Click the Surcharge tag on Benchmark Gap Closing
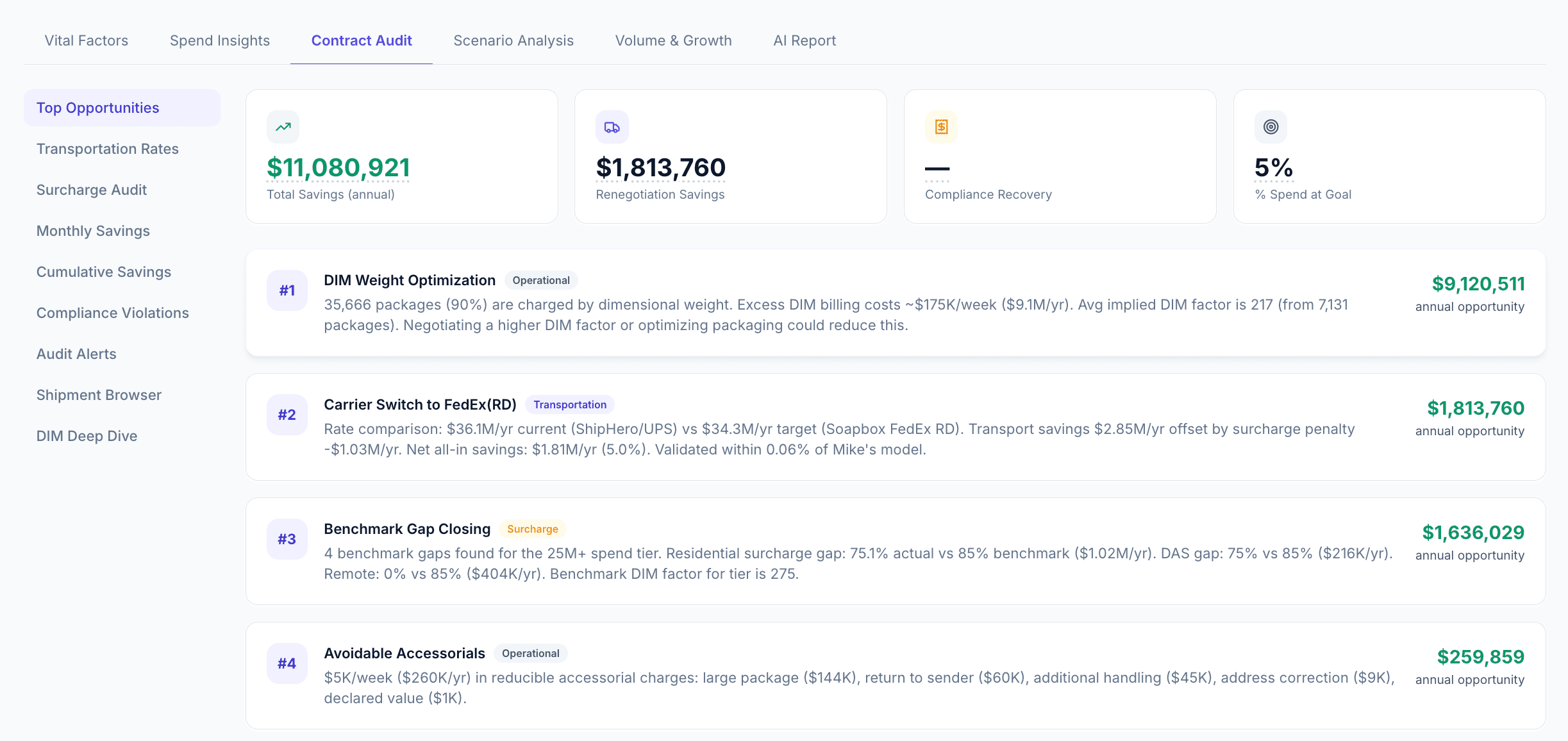This screenshot has width=1568, height=741. [x=532, y=529]
